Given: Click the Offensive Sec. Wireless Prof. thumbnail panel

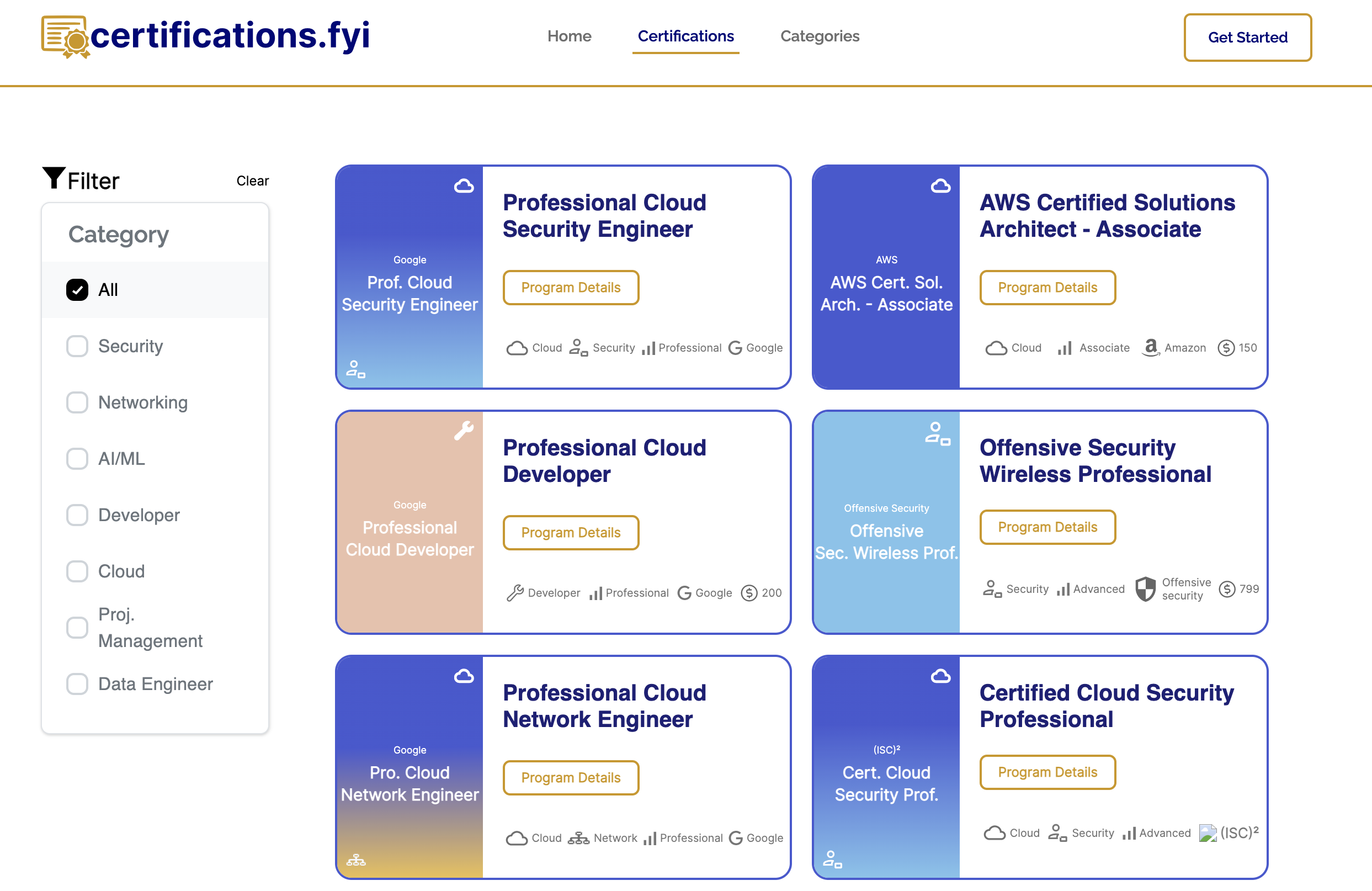Looking at the screenshot, I should point(886,522).
